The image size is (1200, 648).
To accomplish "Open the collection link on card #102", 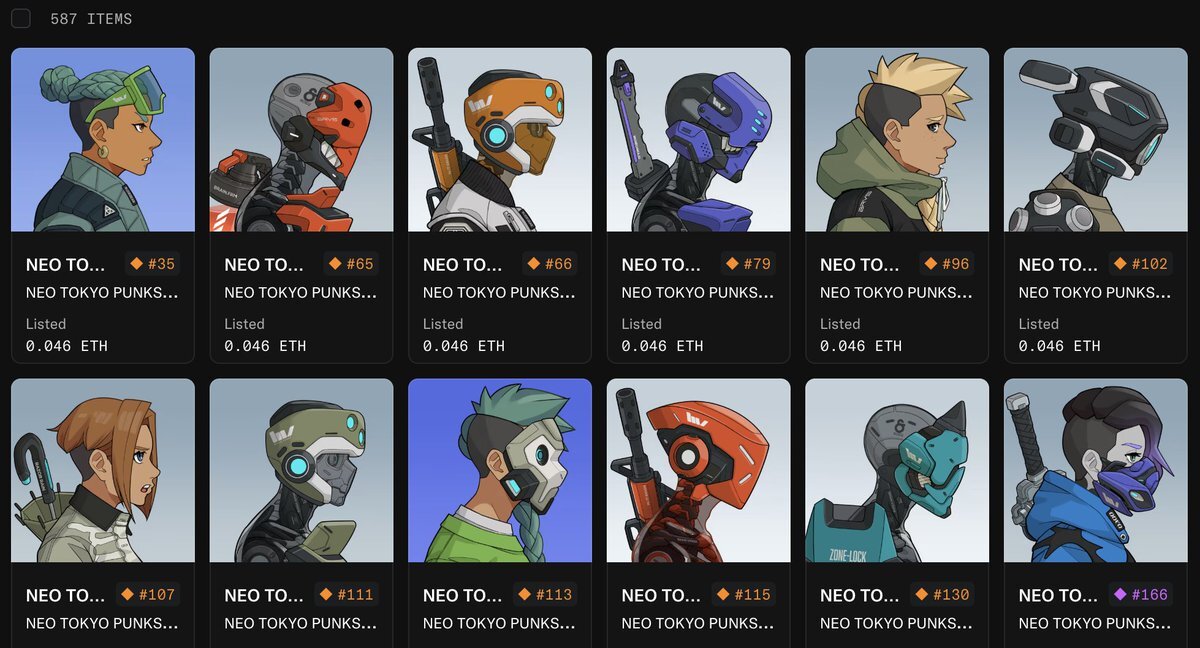I will [x=1095, y=293].
